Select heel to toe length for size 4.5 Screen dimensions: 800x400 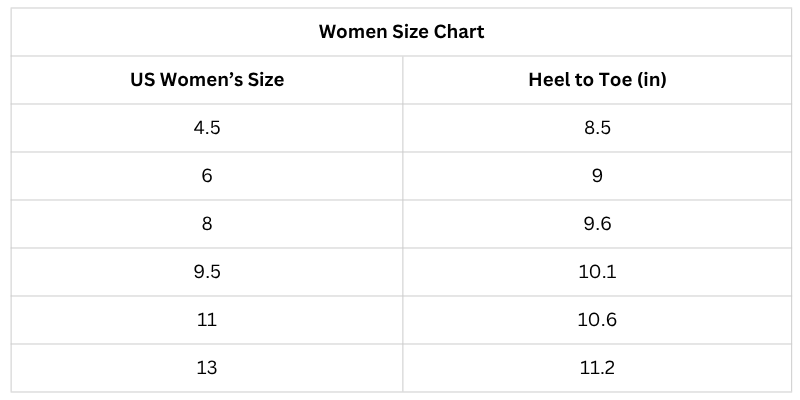(597, 128)
